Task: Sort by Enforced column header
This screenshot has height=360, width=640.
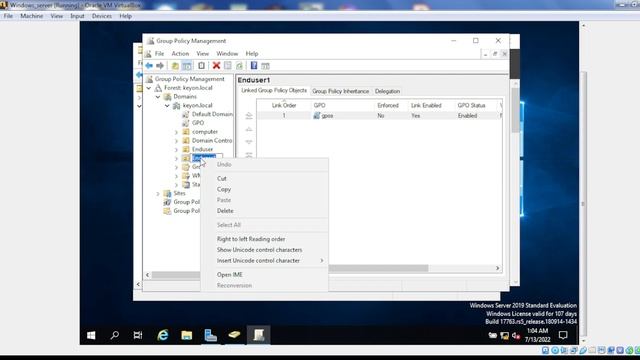Action: (388, 105)
